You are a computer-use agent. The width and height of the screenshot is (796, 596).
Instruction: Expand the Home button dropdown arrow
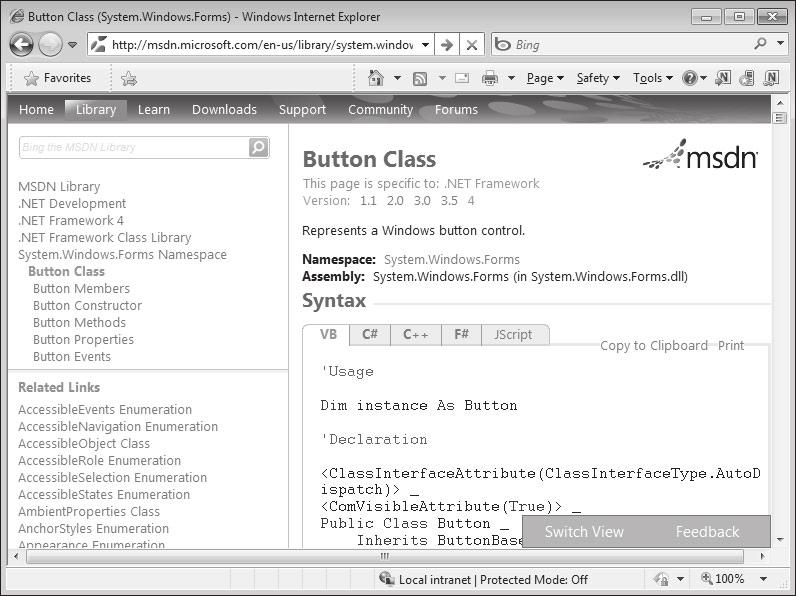tap(397, 78)
